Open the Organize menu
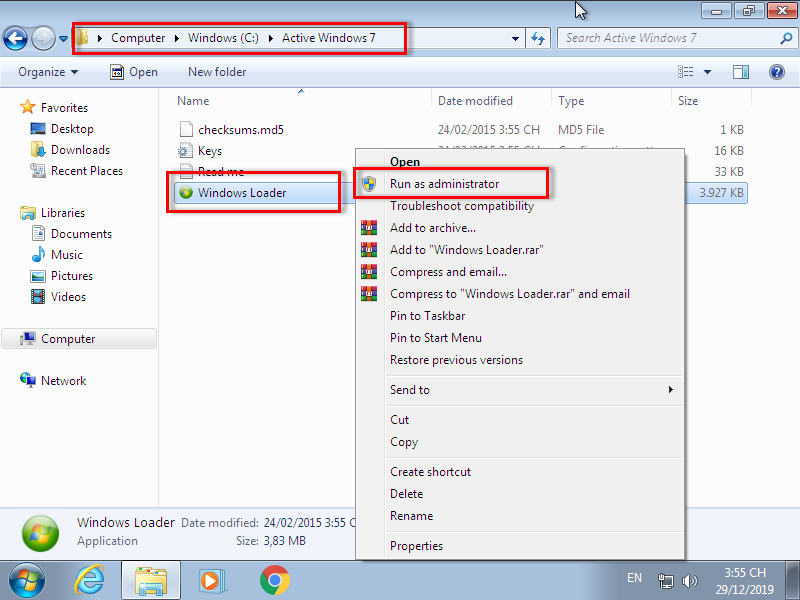This screenshot has height=600, width=800. click(x=48, y=72)
